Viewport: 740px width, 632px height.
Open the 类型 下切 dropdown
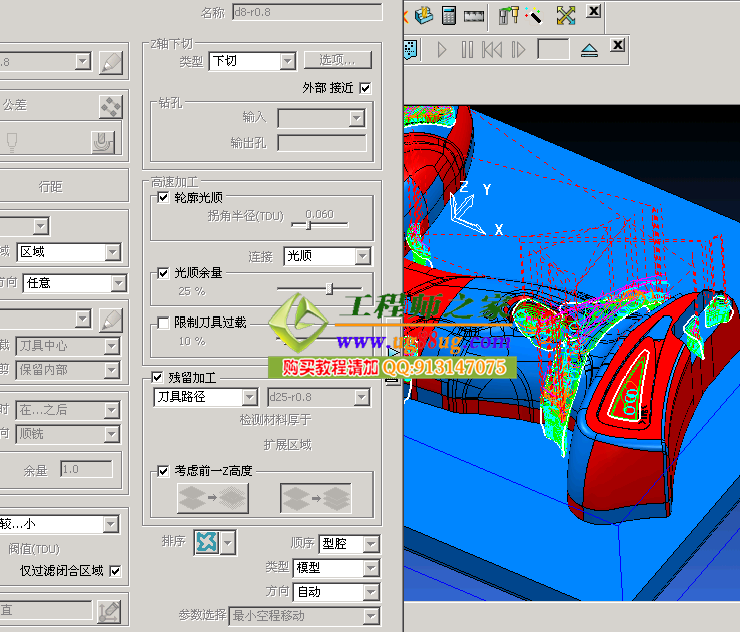[286, 61]
